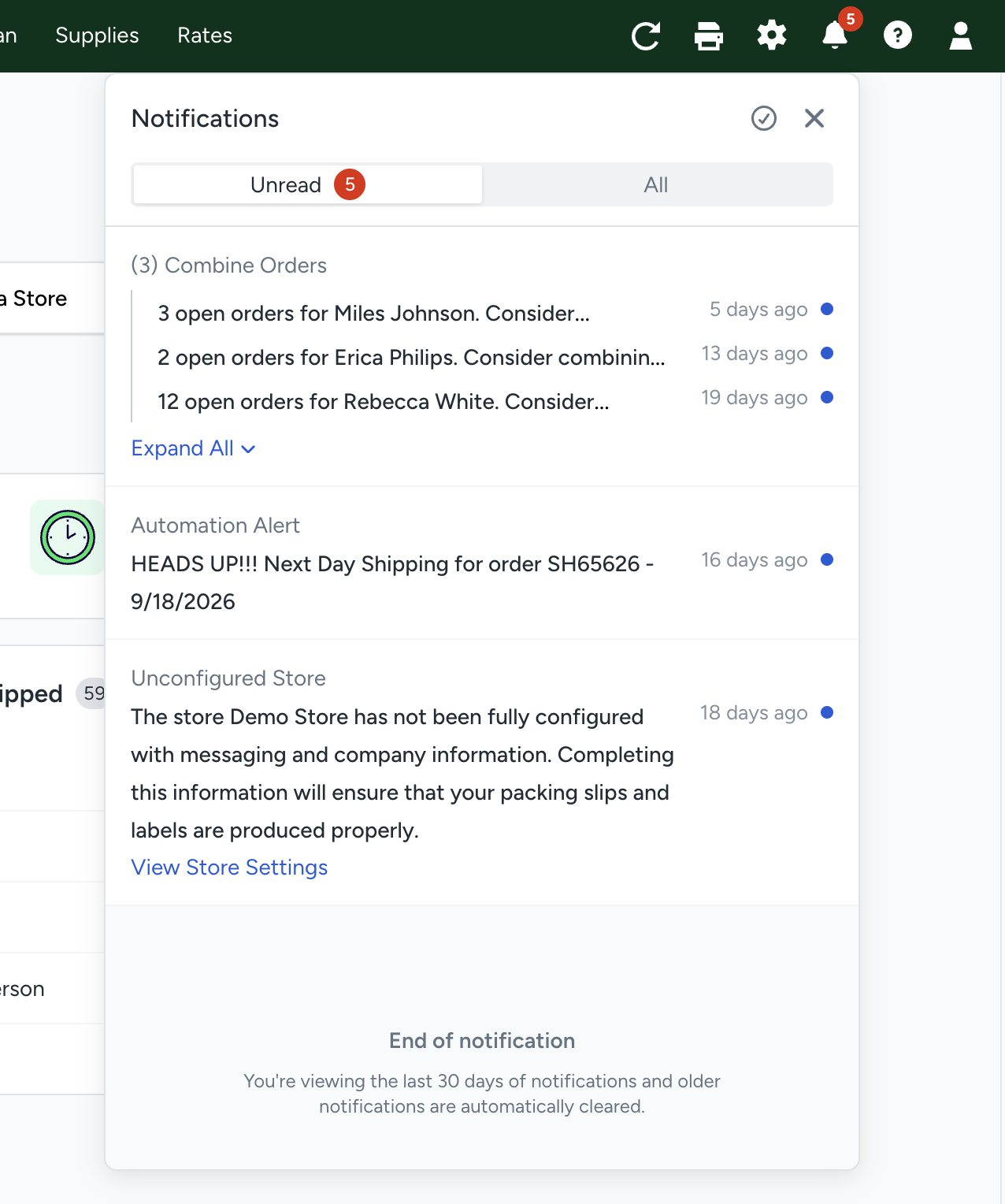1005x1204 pixels.
Task: Mark Unconfigured Store unread dot
Action: pyautogui.click(x=827, y=712)
